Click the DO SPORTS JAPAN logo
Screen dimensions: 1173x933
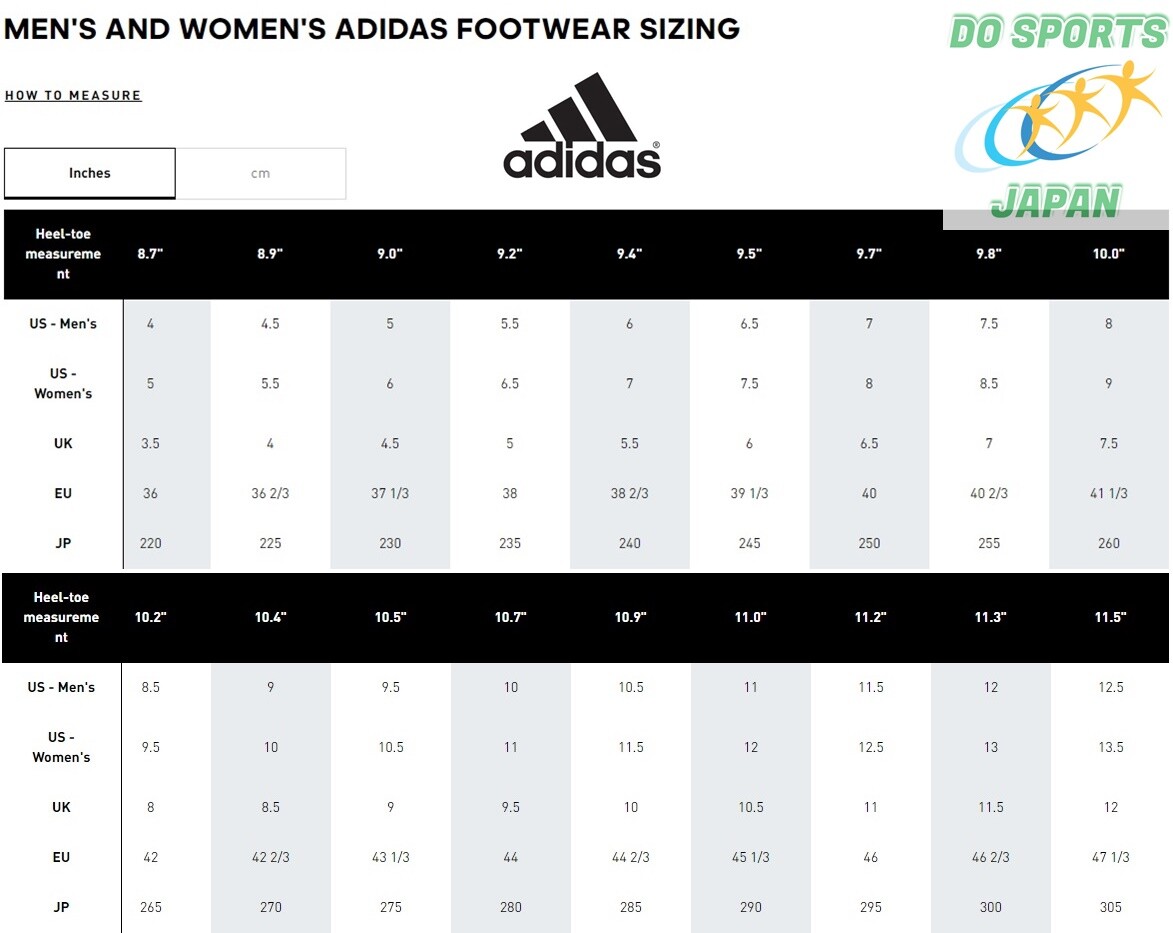click(1058, 117)
